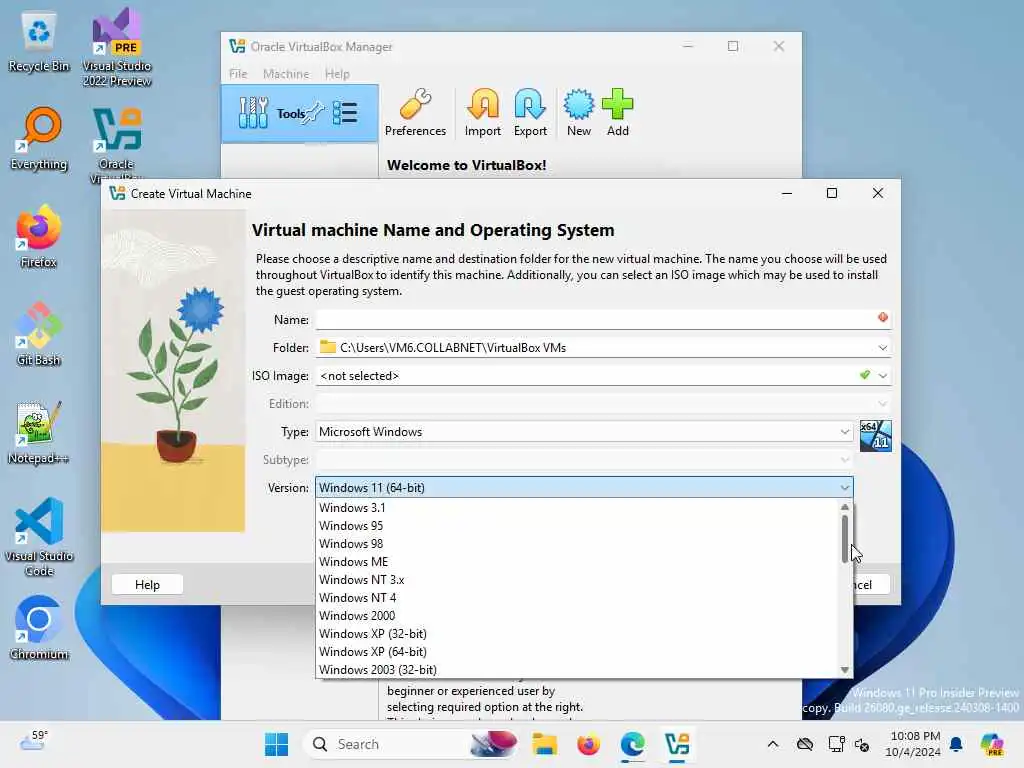Open the Type dropdown showing Microsoft Windows
Image resolution: width=1024 pixels, height=768 pixels.
pyautogui.click(x=584, y=432)
